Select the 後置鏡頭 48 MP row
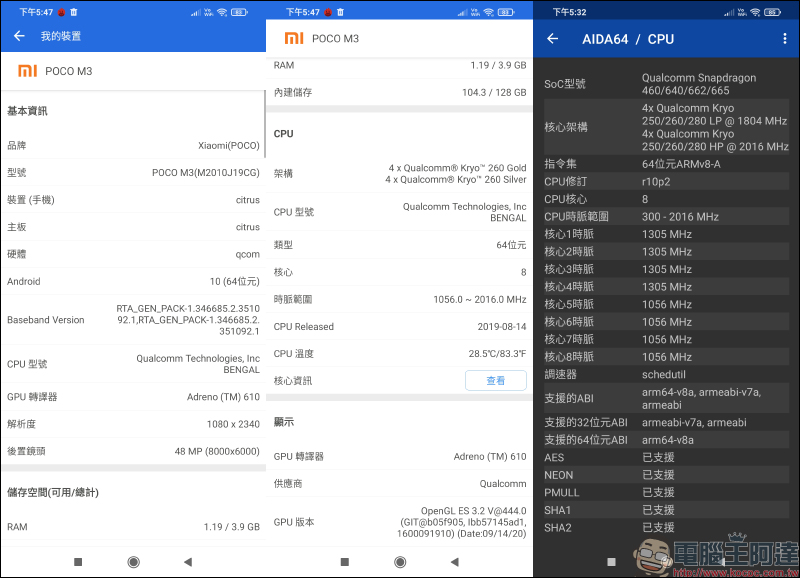Viewport: 800px width, 578px height. [x=133, y=450]
